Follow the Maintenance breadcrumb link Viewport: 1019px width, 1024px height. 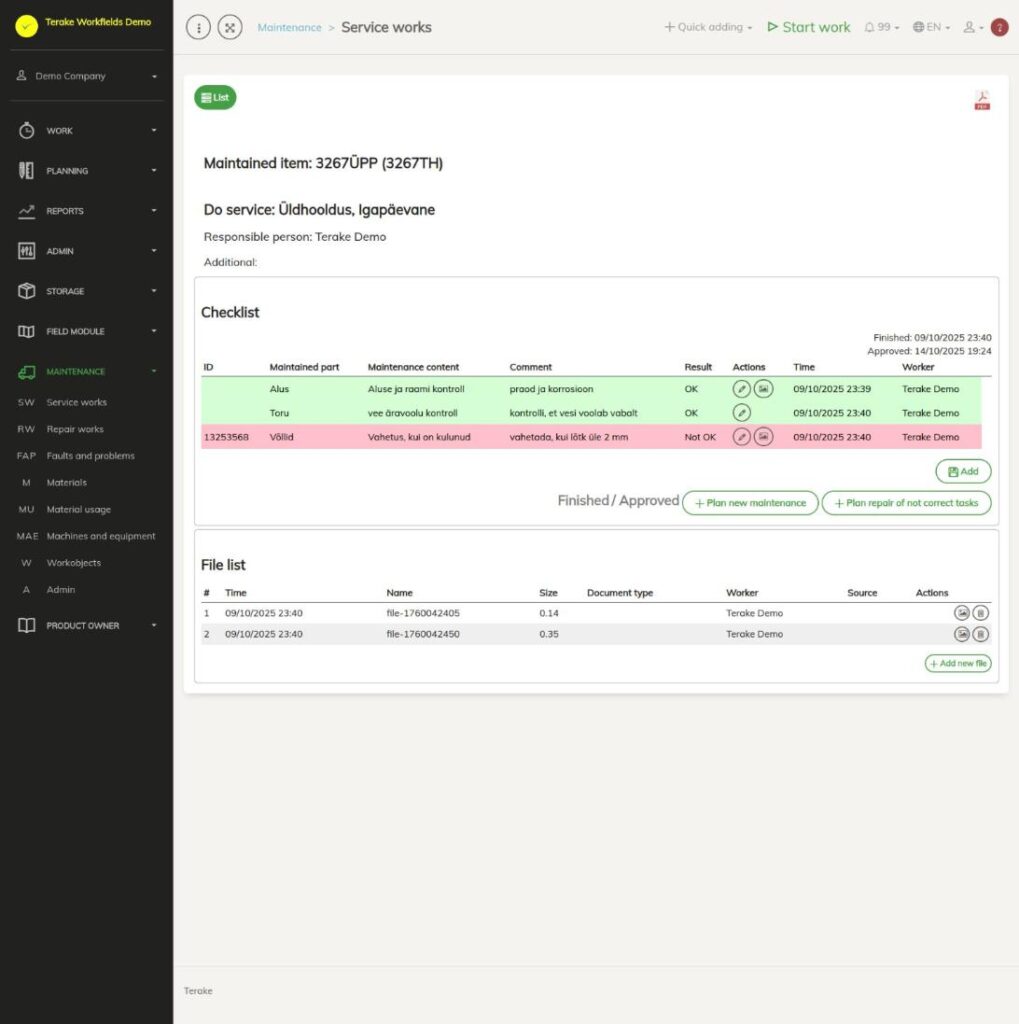[289, 27]
